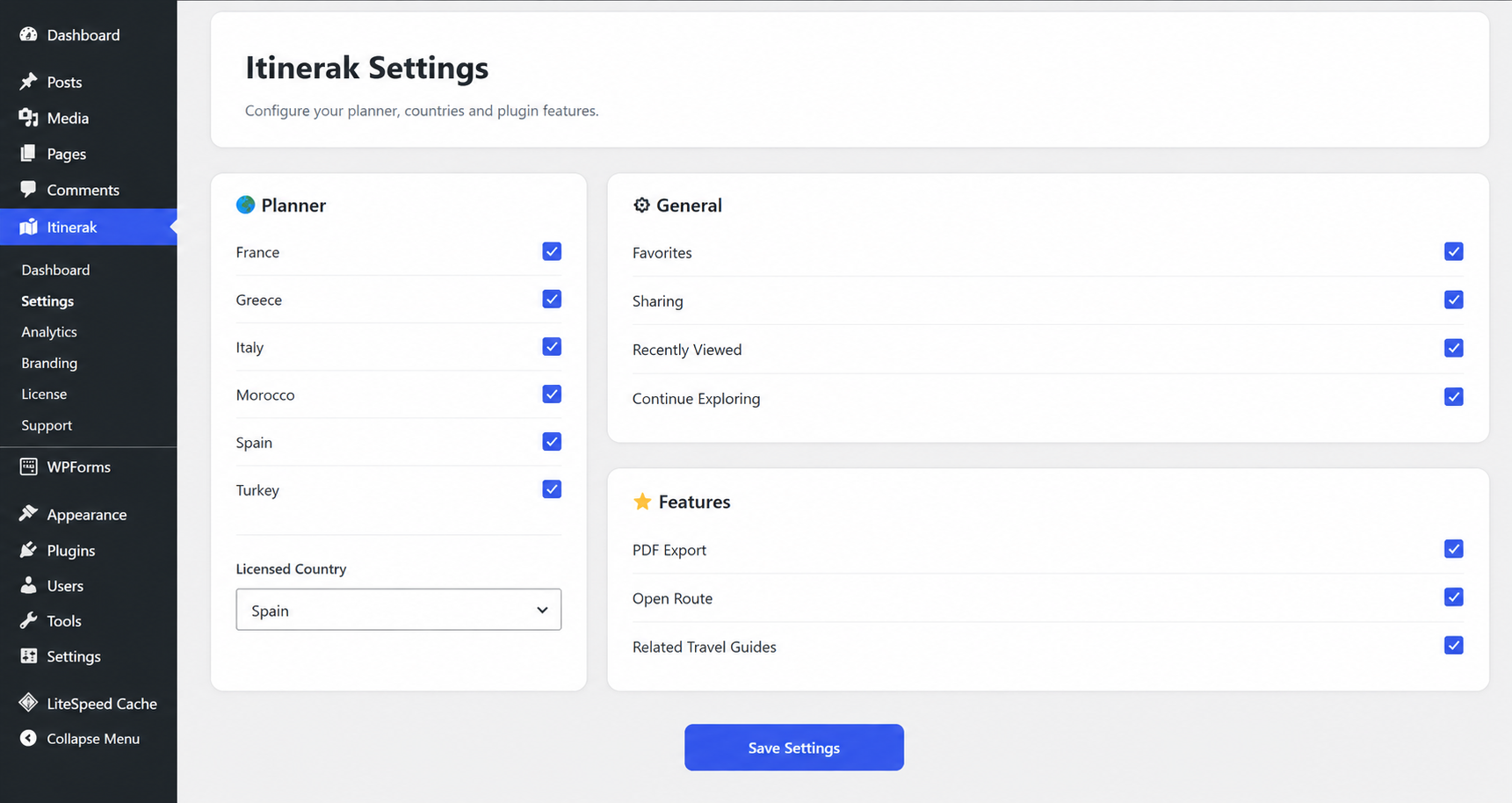1512x803 pixels.
Task: Toggle the Italy checkbox
Action: pos(552,346)
